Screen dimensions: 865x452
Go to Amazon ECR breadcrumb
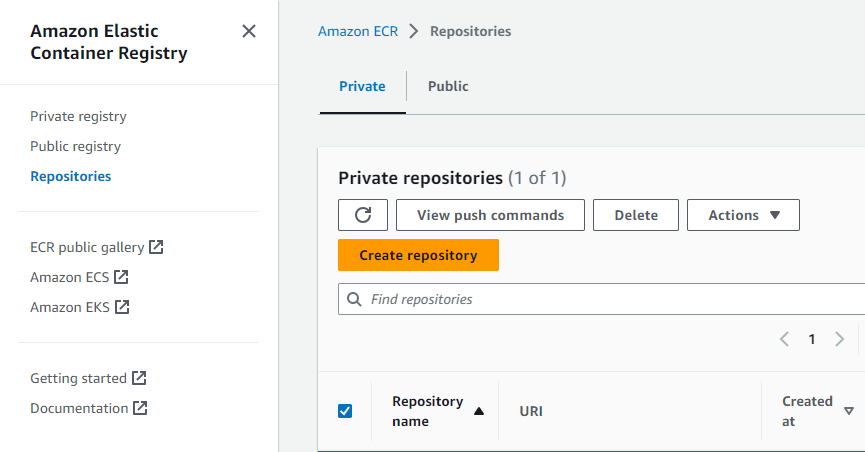pyautogui.click(x=358, y=31)
